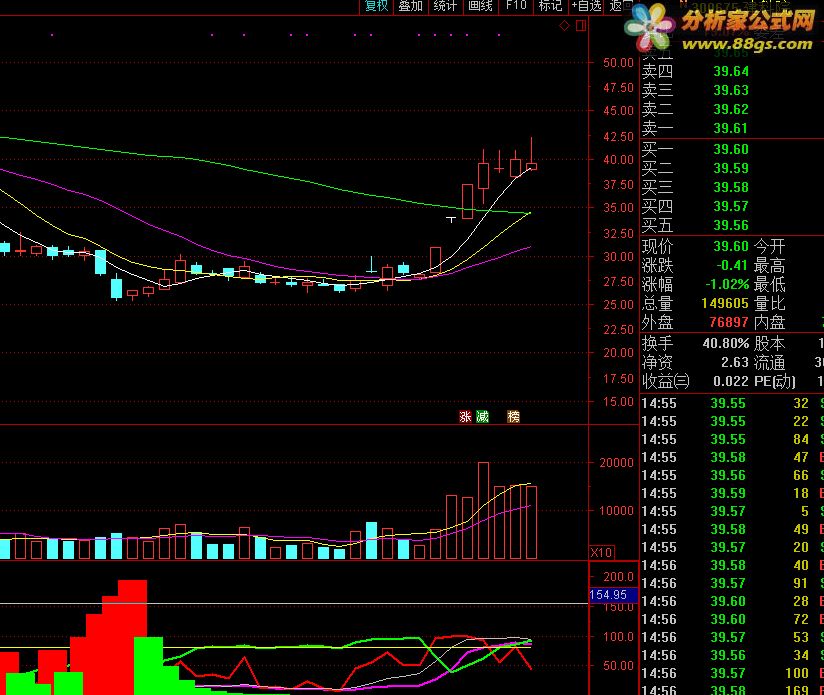The height and width of the screenshot is (695, 824).
Task: Click the 15.00 price axis label
Action: tap(619, 402)
